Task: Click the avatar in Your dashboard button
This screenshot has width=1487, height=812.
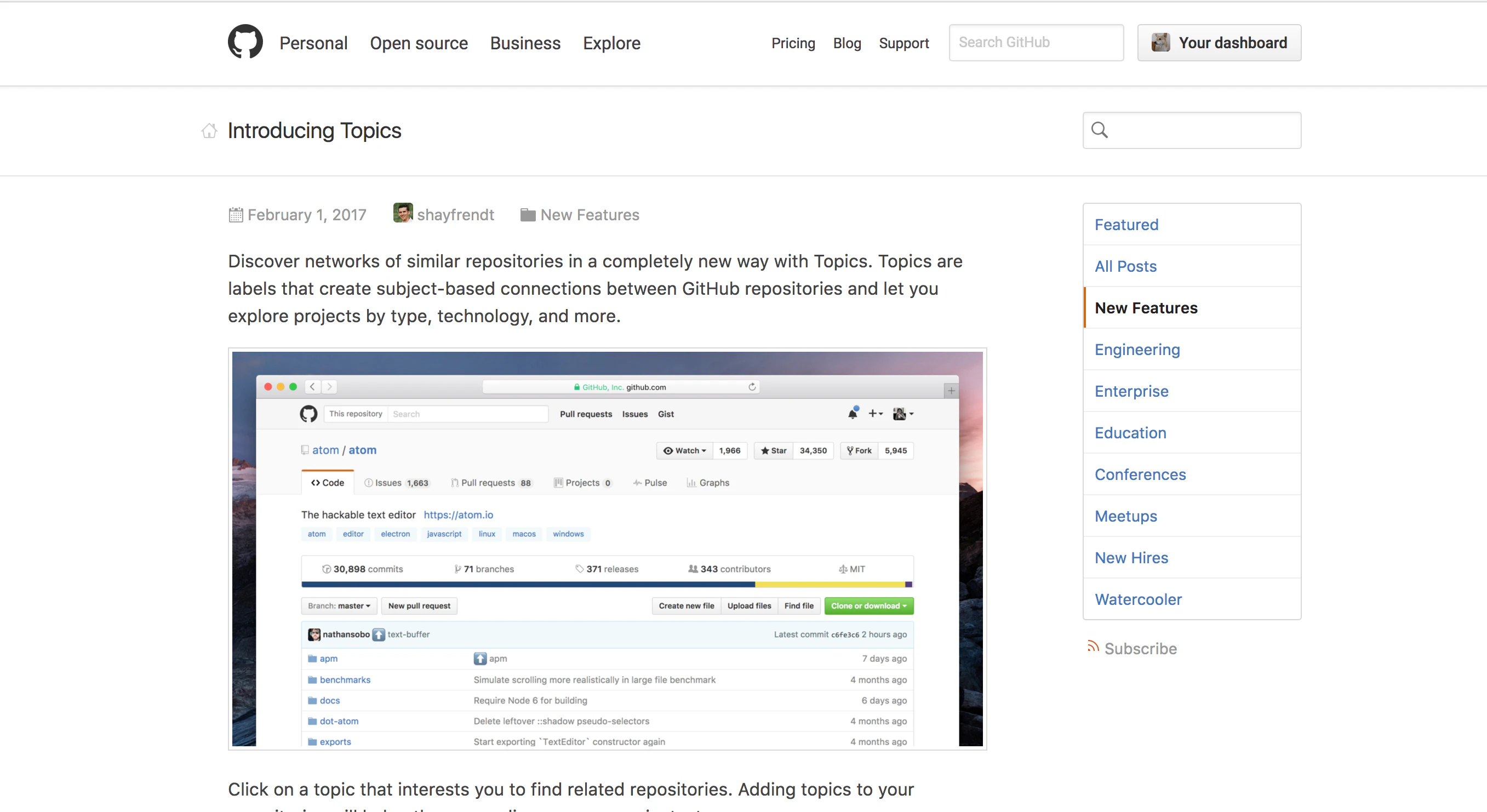Action: click(1160, 42)
